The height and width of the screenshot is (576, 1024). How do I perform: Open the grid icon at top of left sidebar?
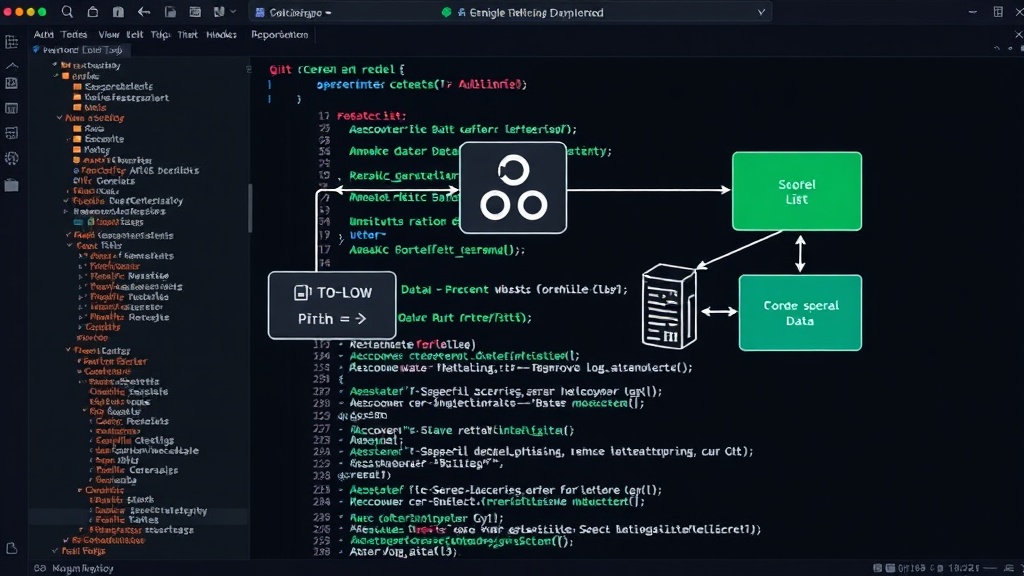click(12, 42)
